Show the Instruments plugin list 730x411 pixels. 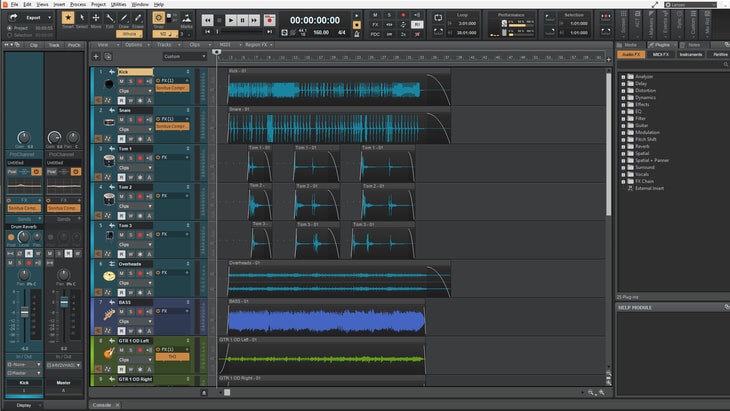point(690,54)
